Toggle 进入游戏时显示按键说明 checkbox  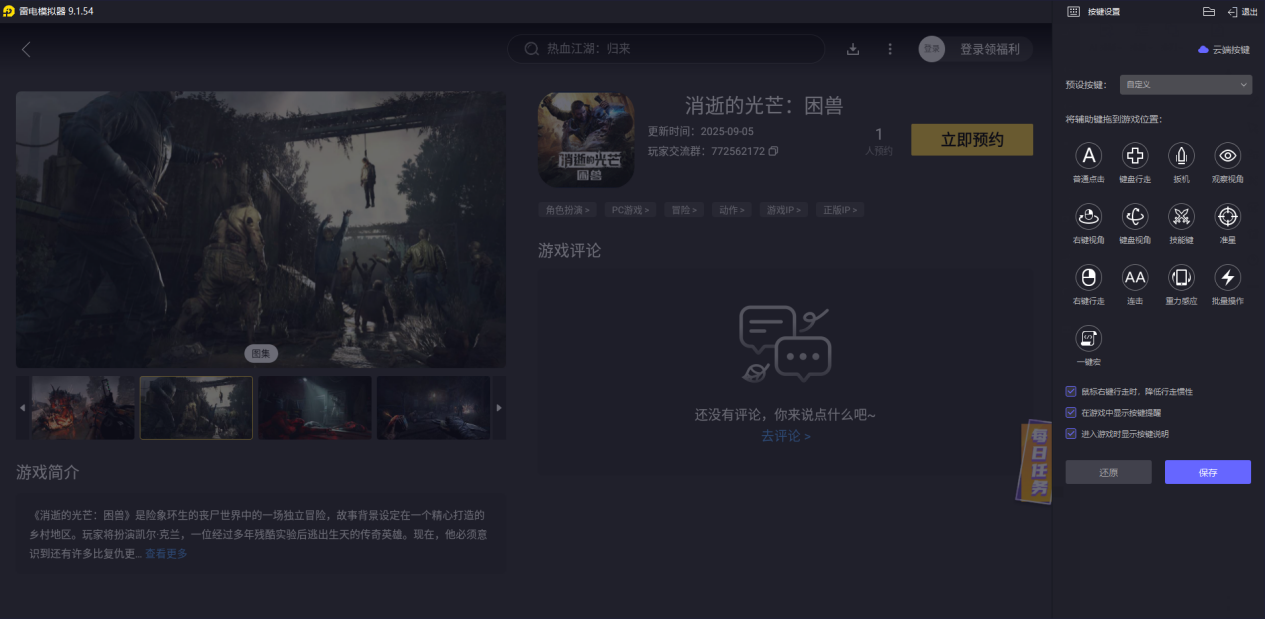pos(1071,434)
